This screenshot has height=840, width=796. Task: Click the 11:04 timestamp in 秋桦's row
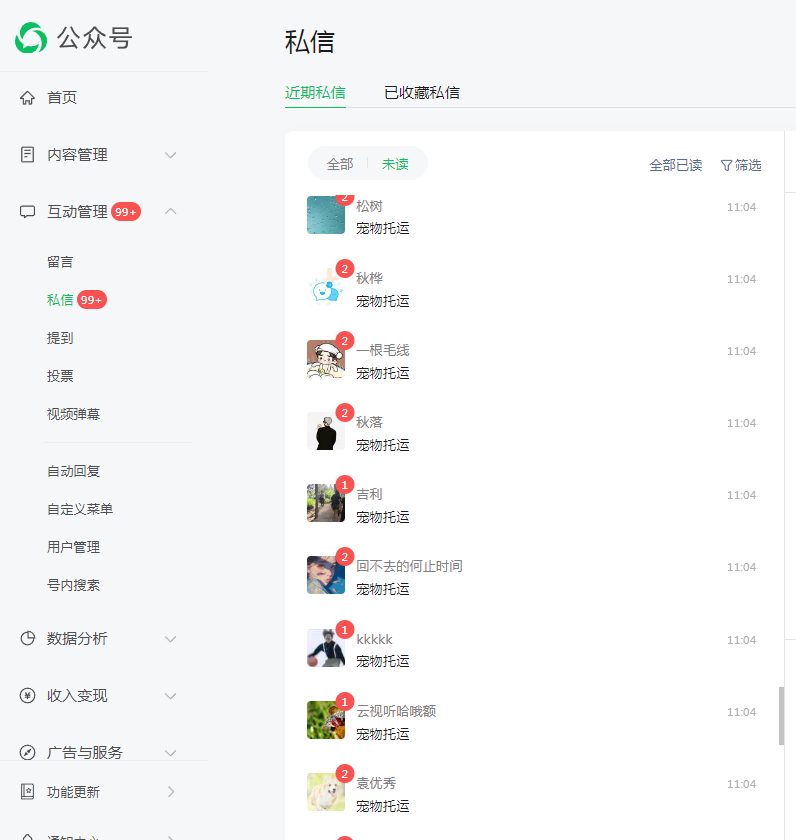[741, 279]
